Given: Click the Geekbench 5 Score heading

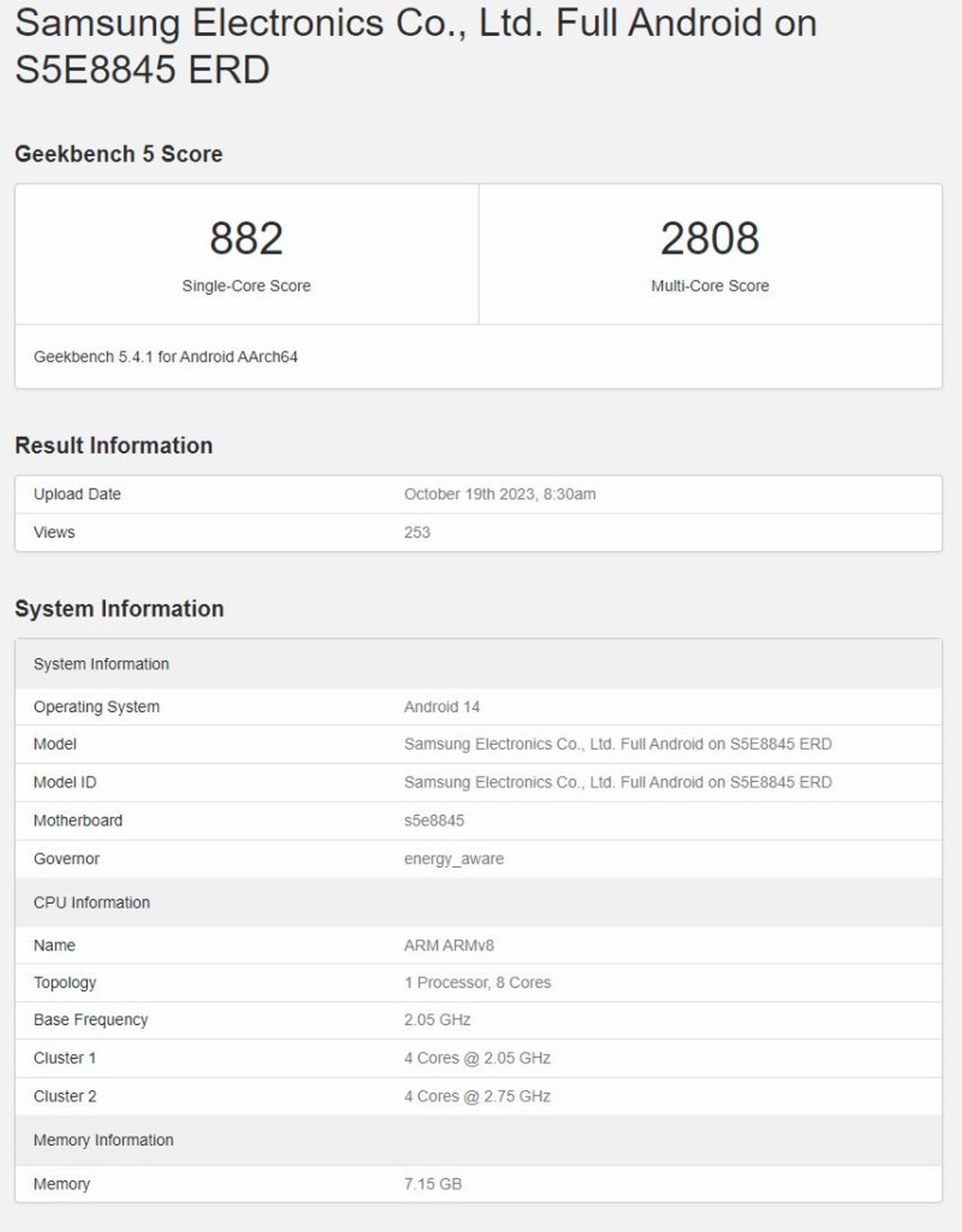Looking at the screenshot, I should click(x=119, y=154).
